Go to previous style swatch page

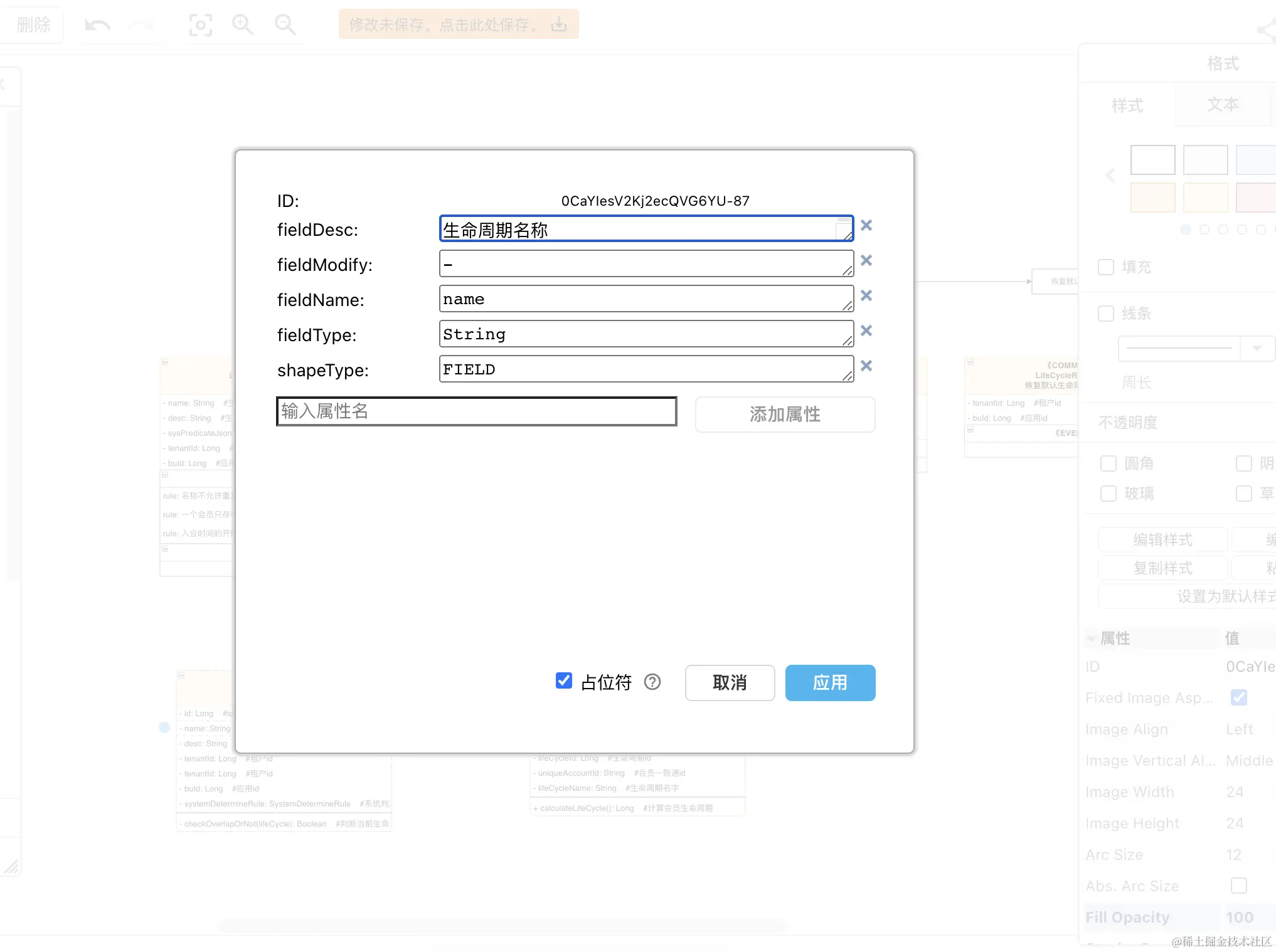(x=1110, y=176)
